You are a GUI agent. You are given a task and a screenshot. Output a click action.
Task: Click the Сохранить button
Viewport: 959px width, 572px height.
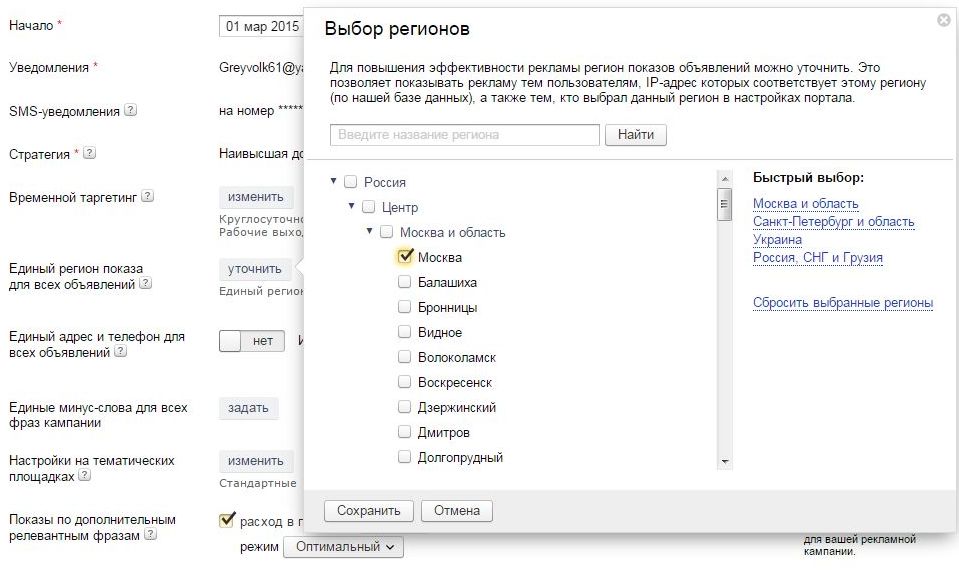pyautogui.click(x=369, y=511)
